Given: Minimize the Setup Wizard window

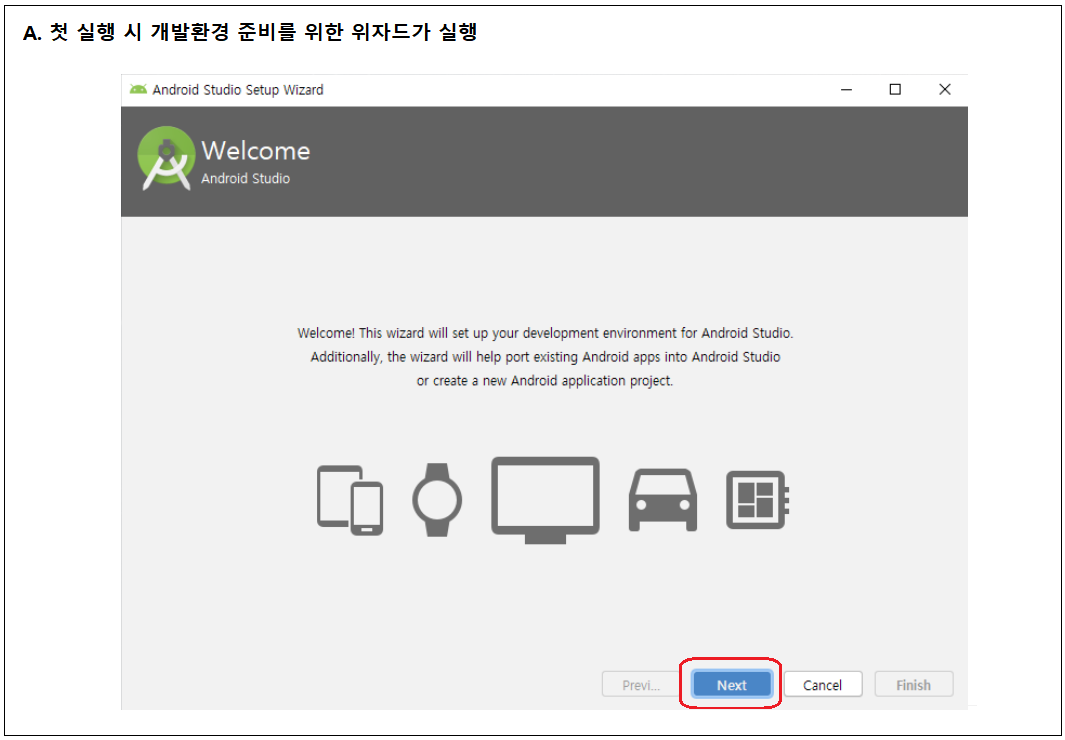Looking at the screenshot, I should click(x=846, y=90).
